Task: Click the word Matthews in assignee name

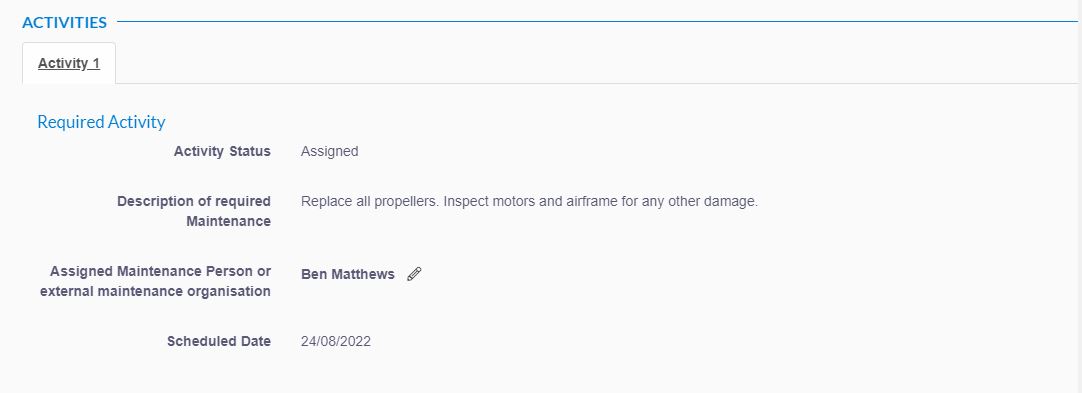Action: pyautogui.click(x=363, y=274)
